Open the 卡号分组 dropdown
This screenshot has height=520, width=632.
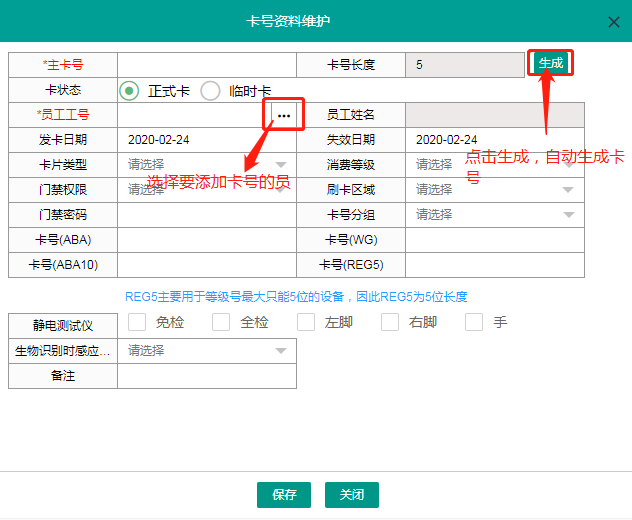pos(494,214)
